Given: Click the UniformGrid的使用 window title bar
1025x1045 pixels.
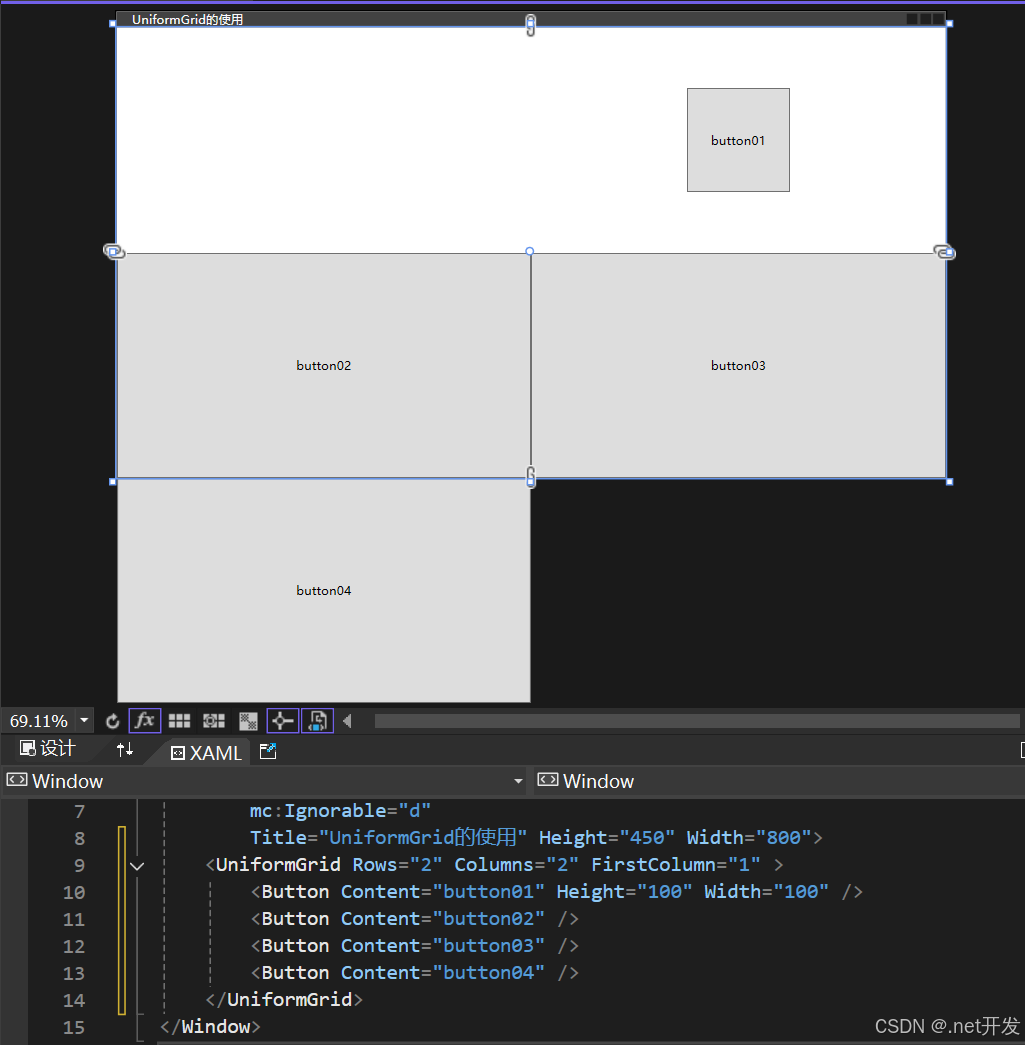Looking at the screenshot, I should [x=530, y=19].
